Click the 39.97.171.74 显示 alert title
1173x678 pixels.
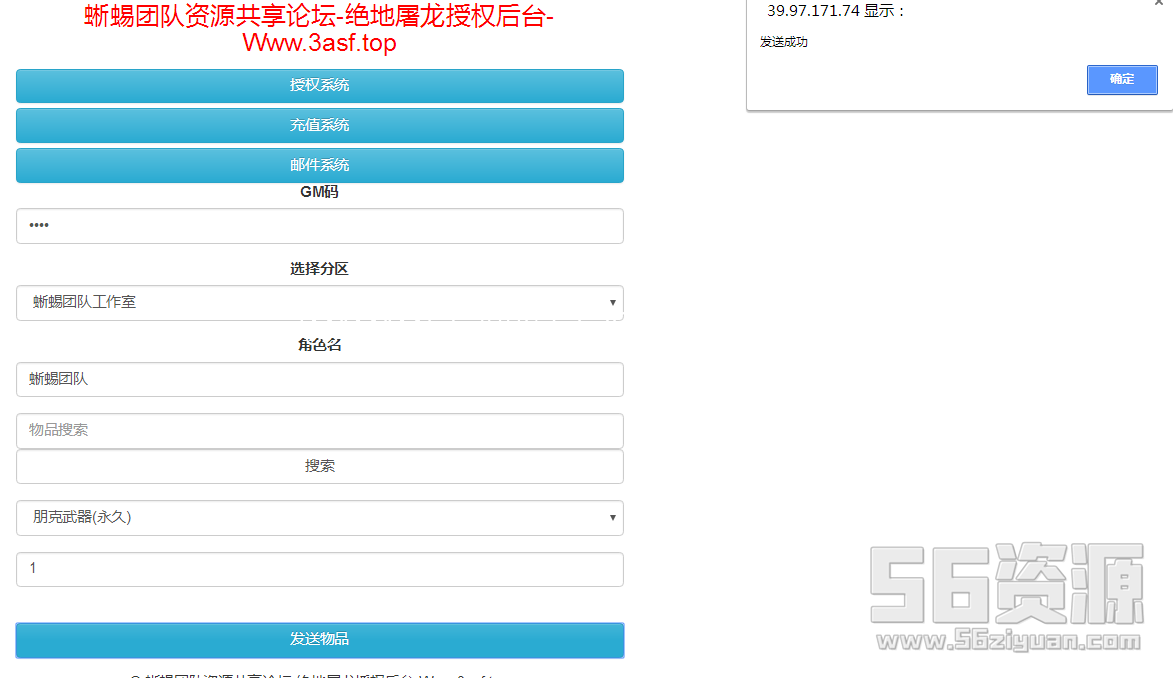click(x=835, y=11)
